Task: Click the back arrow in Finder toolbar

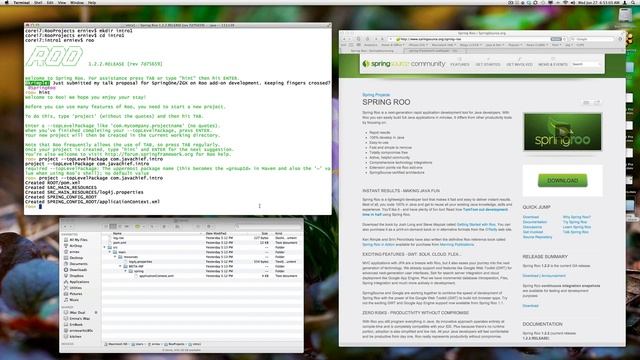Action: tap(65, 227)
